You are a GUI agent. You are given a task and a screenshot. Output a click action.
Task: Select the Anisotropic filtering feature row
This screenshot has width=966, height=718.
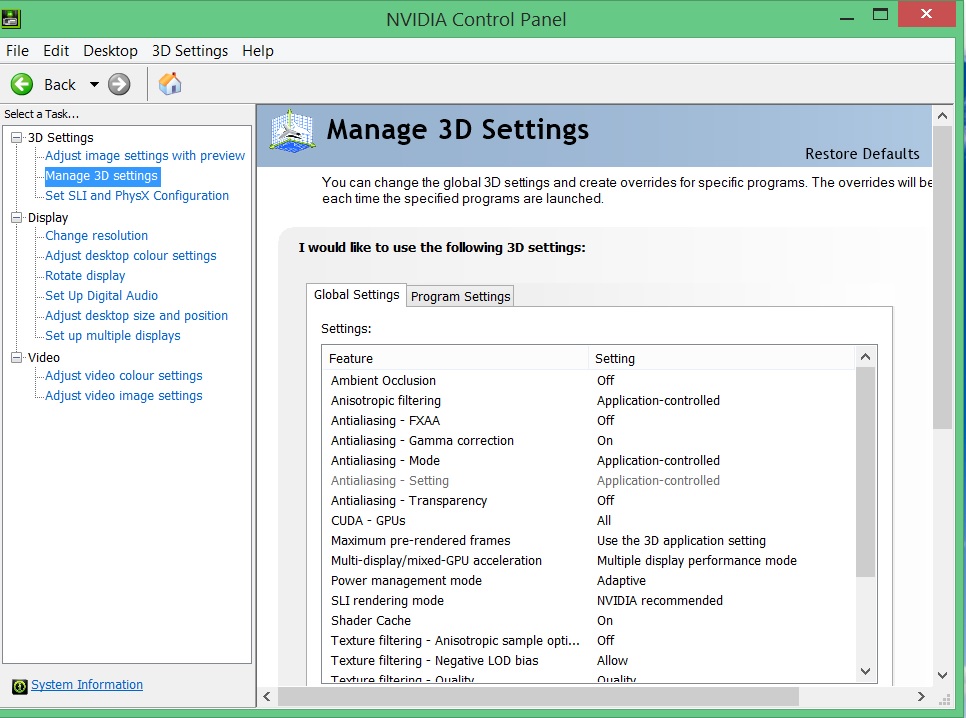click(588, 401)
